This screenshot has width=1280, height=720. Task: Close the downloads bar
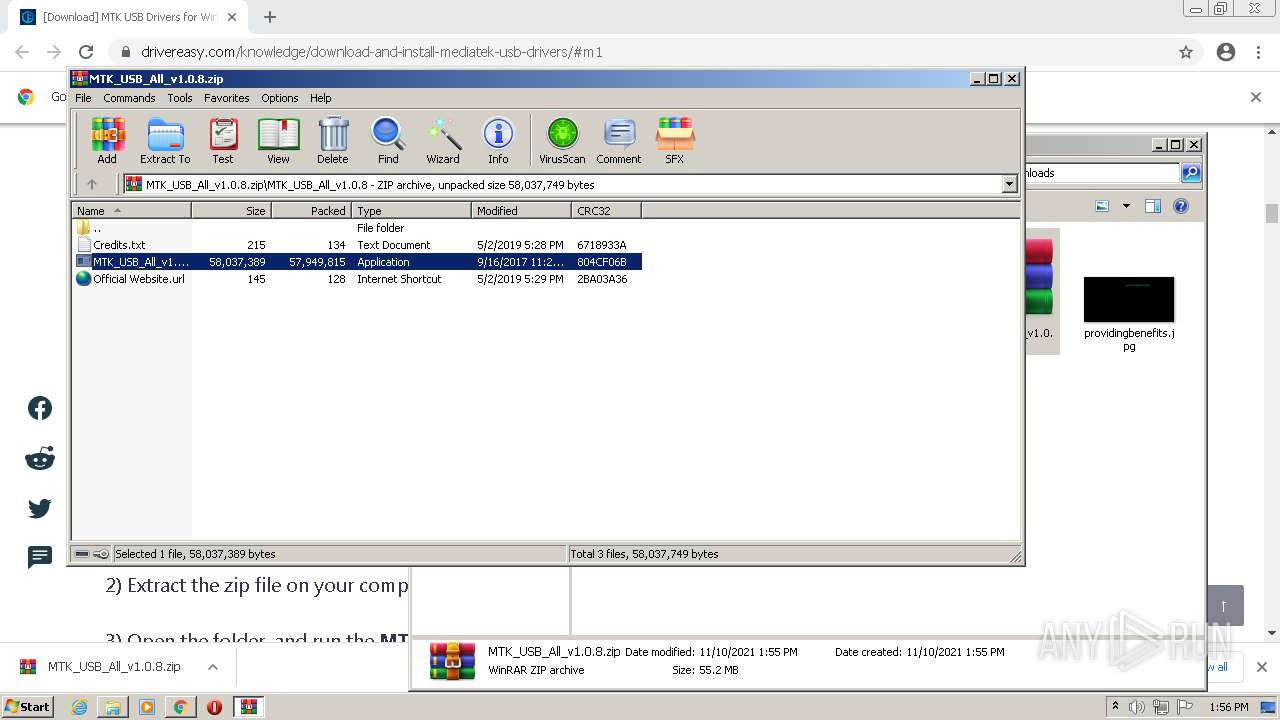[x=1261, y=667]
